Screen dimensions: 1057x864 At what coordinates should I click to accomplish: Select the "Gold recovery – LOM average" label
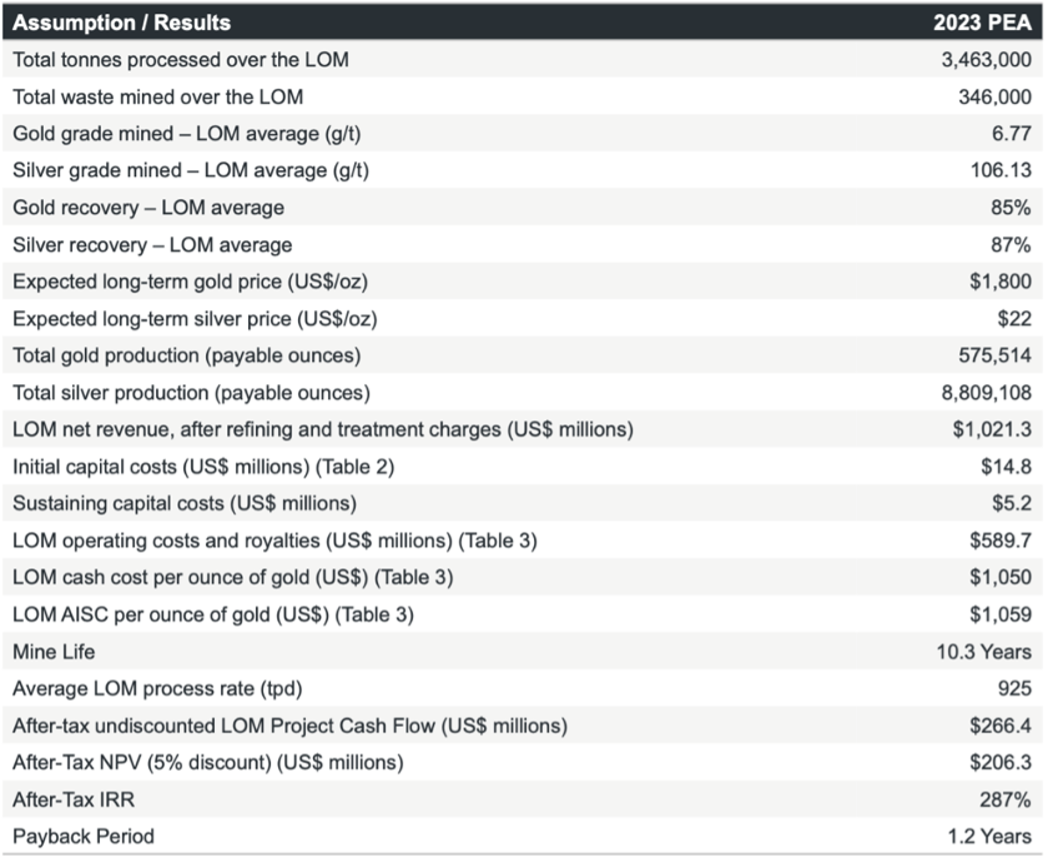148,207
